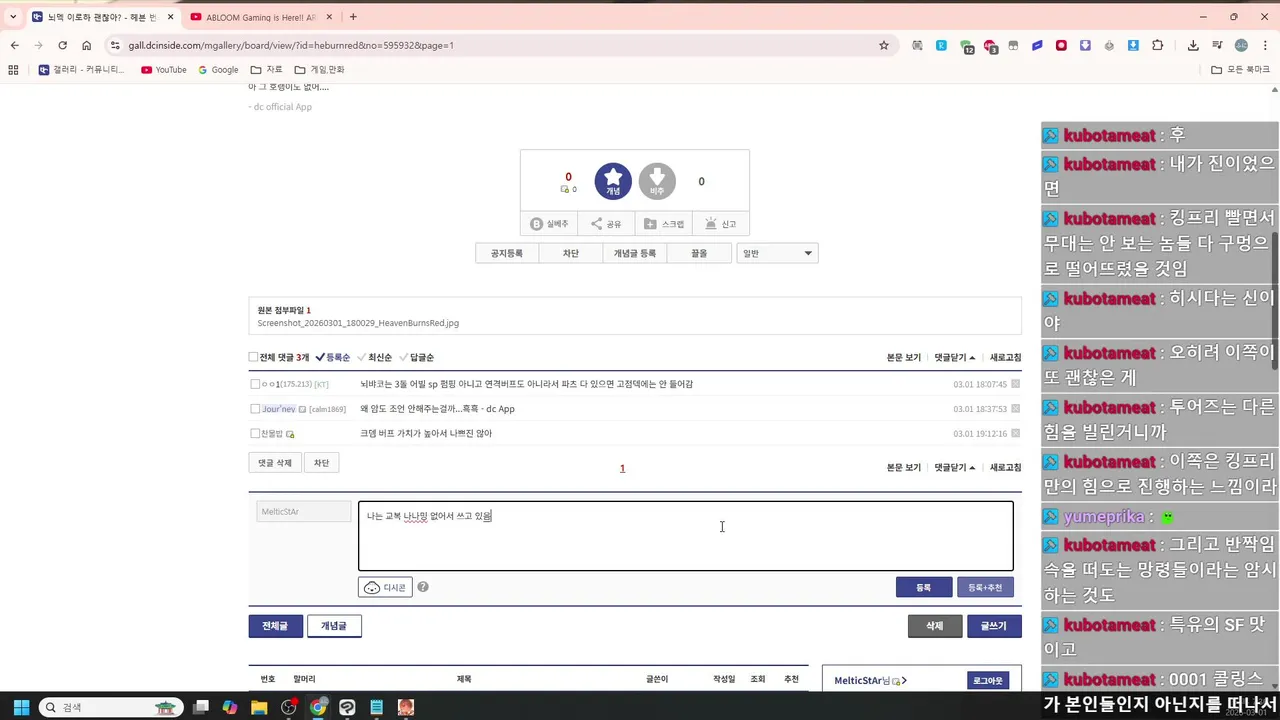Open the media control icon in toolbar
1280x720 pixels.
pyautogui.click(x=1217, y=45)
